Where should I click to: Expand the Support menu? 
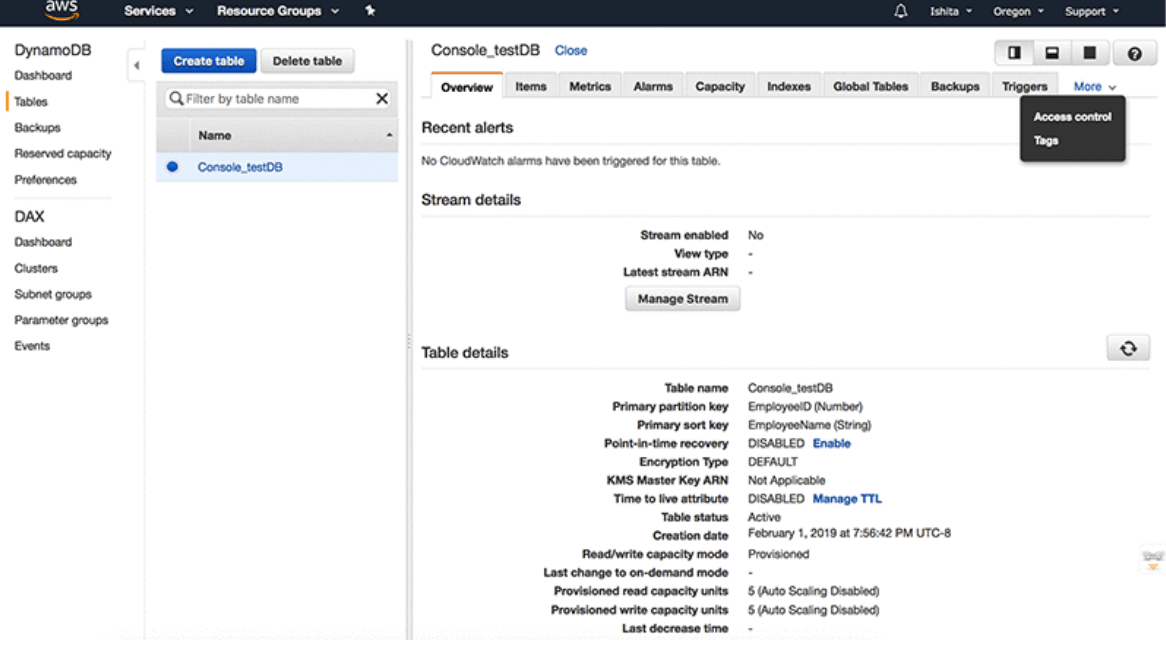[1092, 11]
